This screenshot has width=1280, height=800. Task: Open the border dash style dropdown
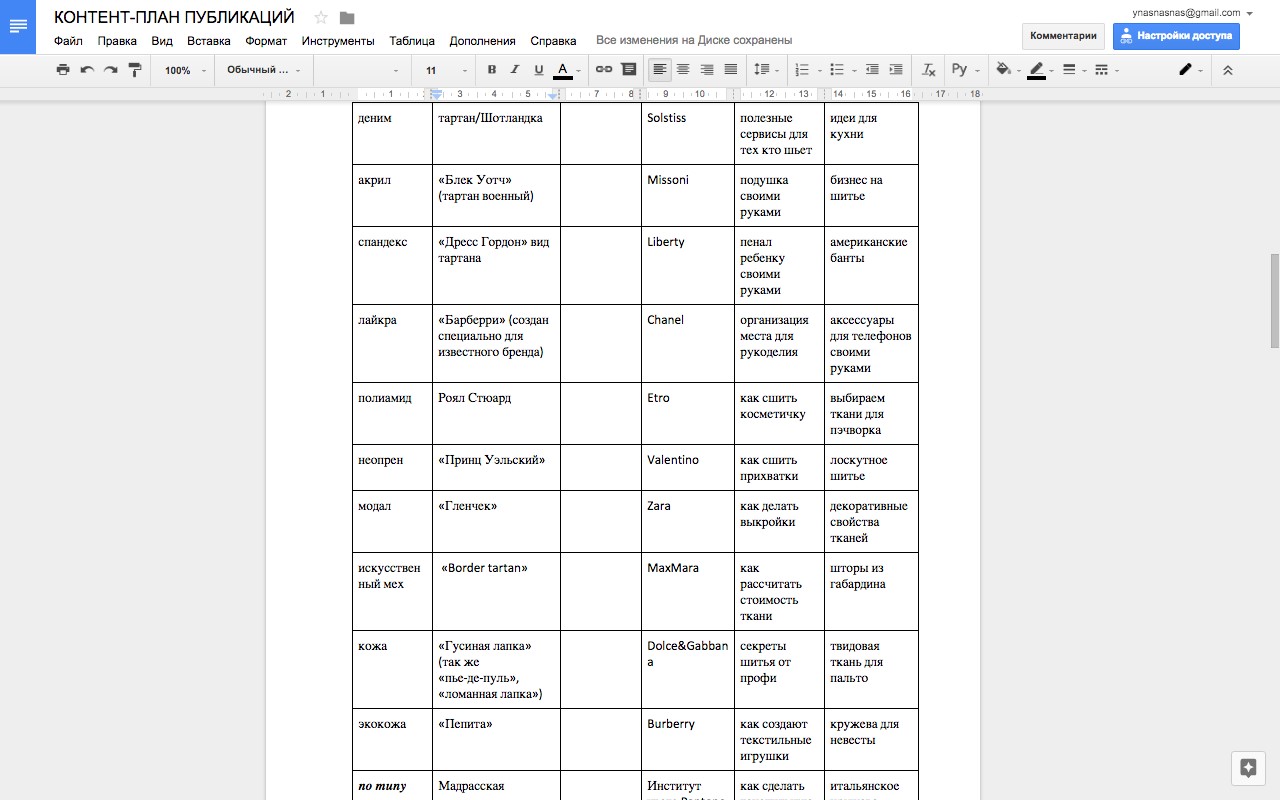coord(1106,70)
